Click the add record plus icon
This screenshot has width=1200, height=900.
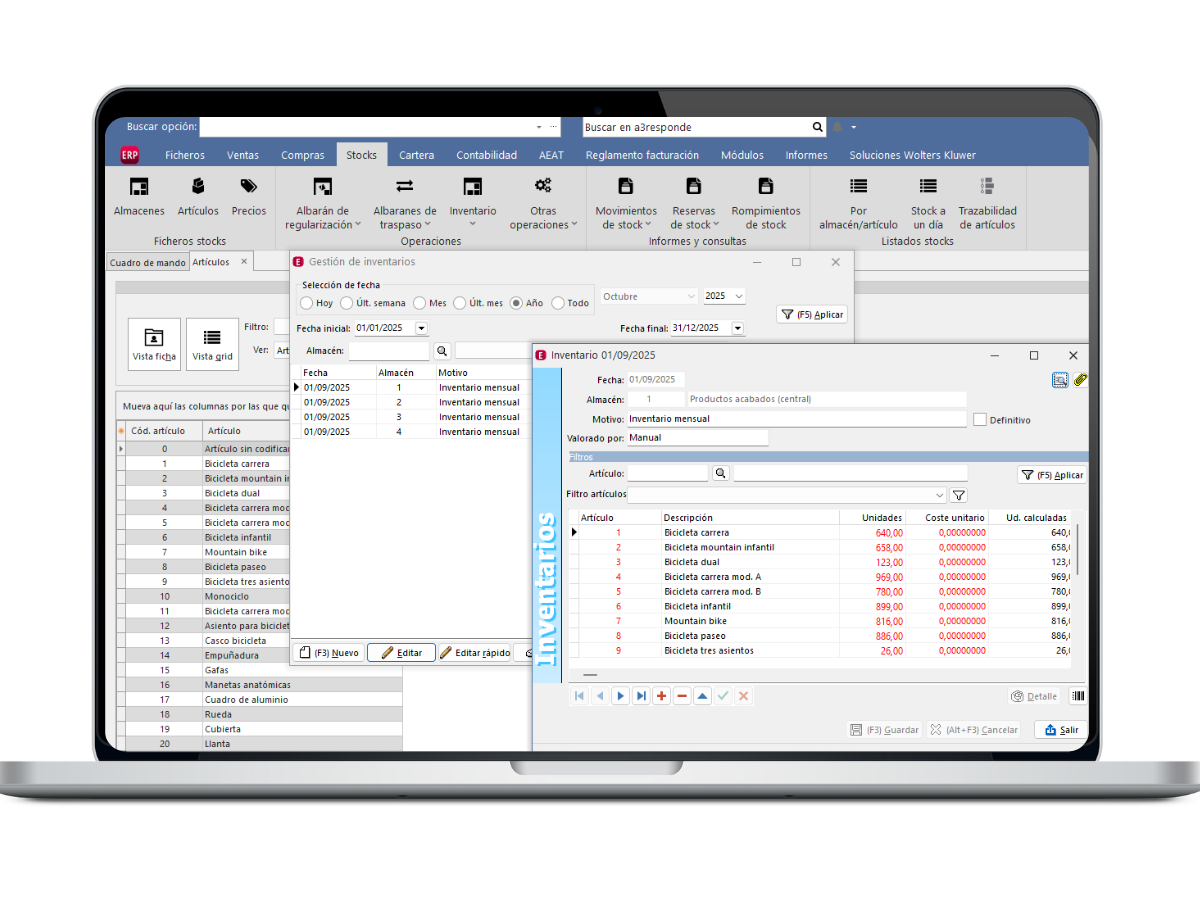tap(661, 696)
